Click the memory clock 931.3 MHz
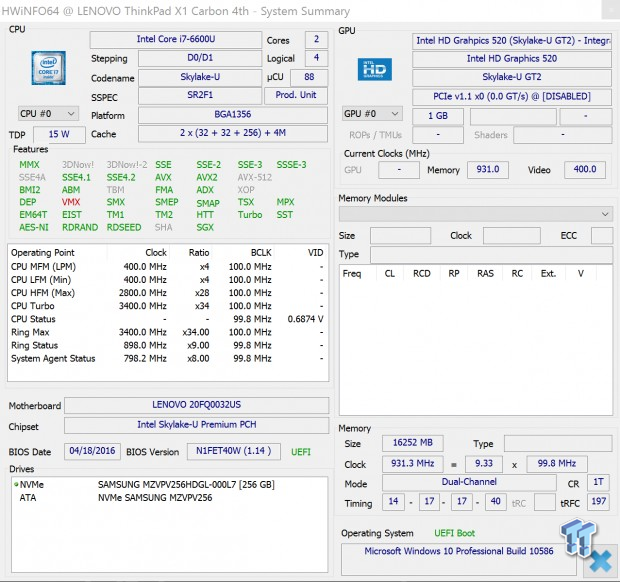This screenshot has width=620, height=582. pos(412,463)
